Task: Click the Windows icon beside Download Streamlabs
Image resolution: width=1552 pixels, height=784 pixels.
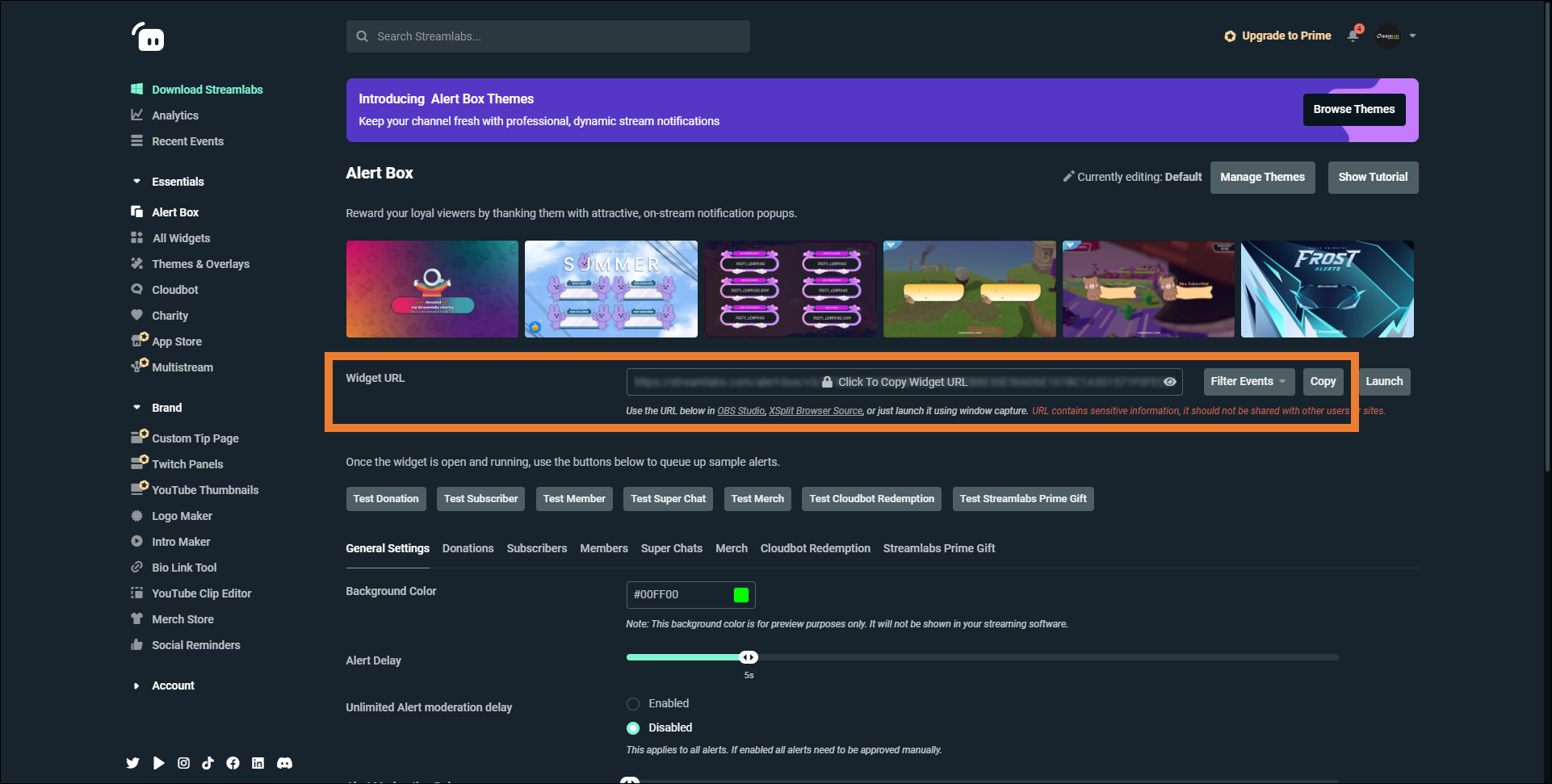Action: coord(137,89)
